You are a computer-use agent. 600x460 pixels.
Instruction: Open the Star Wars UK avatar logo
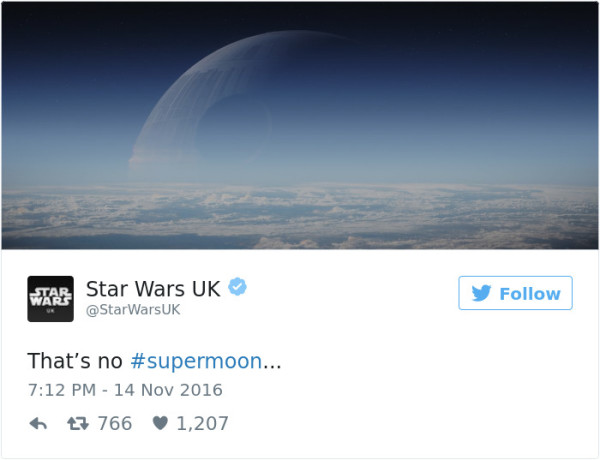click(x=51, y=299)
